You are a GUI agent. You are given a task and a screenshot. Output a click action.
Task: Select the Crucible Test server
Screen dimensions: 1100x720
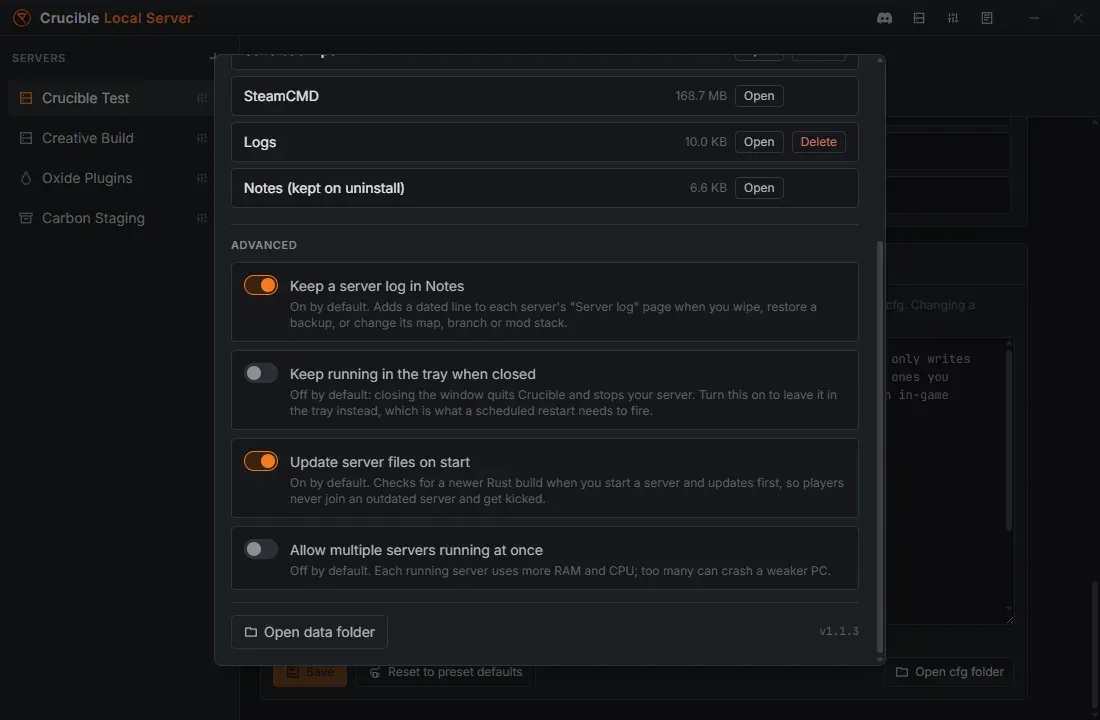click(111, 98)
